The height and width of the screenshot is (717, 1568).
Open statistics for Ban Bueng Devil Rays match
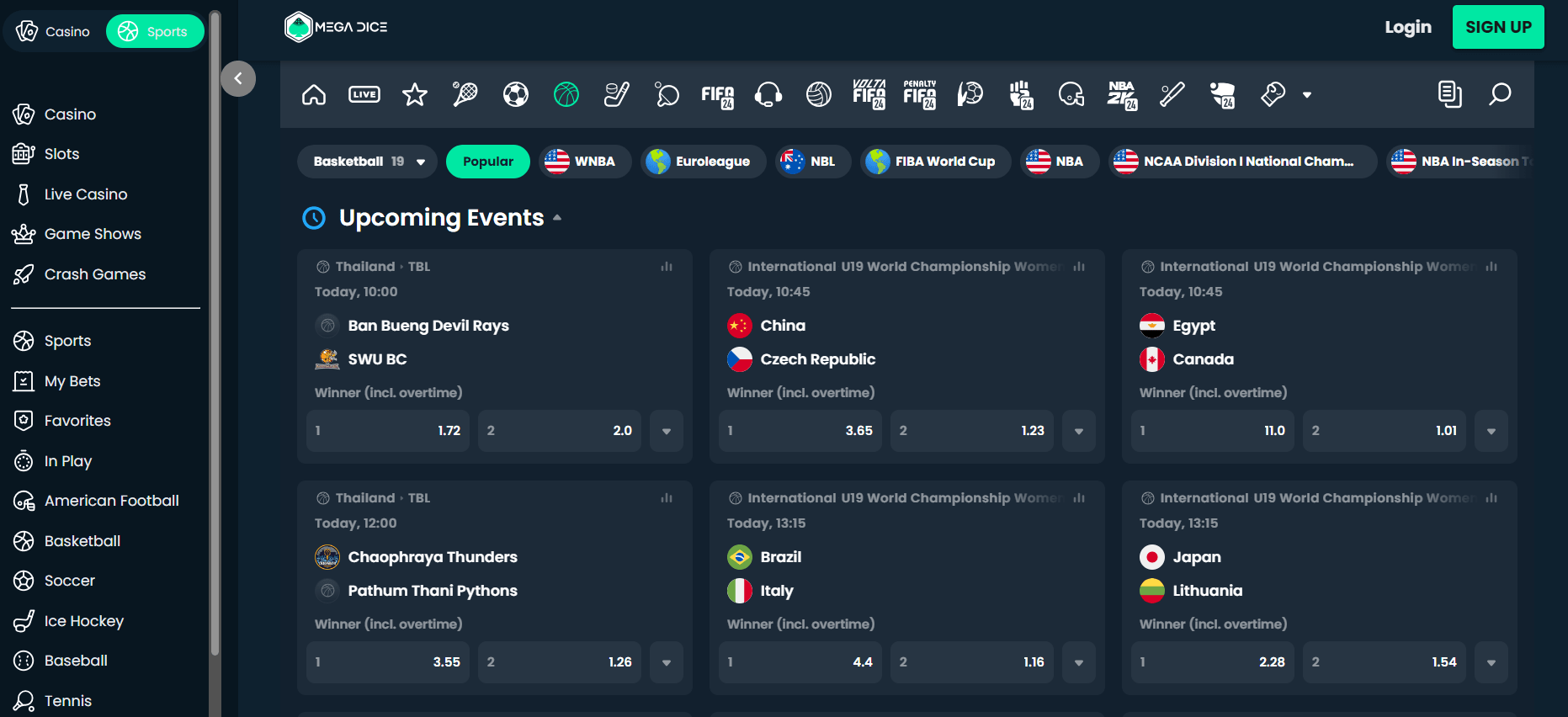click(x=667, y=267)
